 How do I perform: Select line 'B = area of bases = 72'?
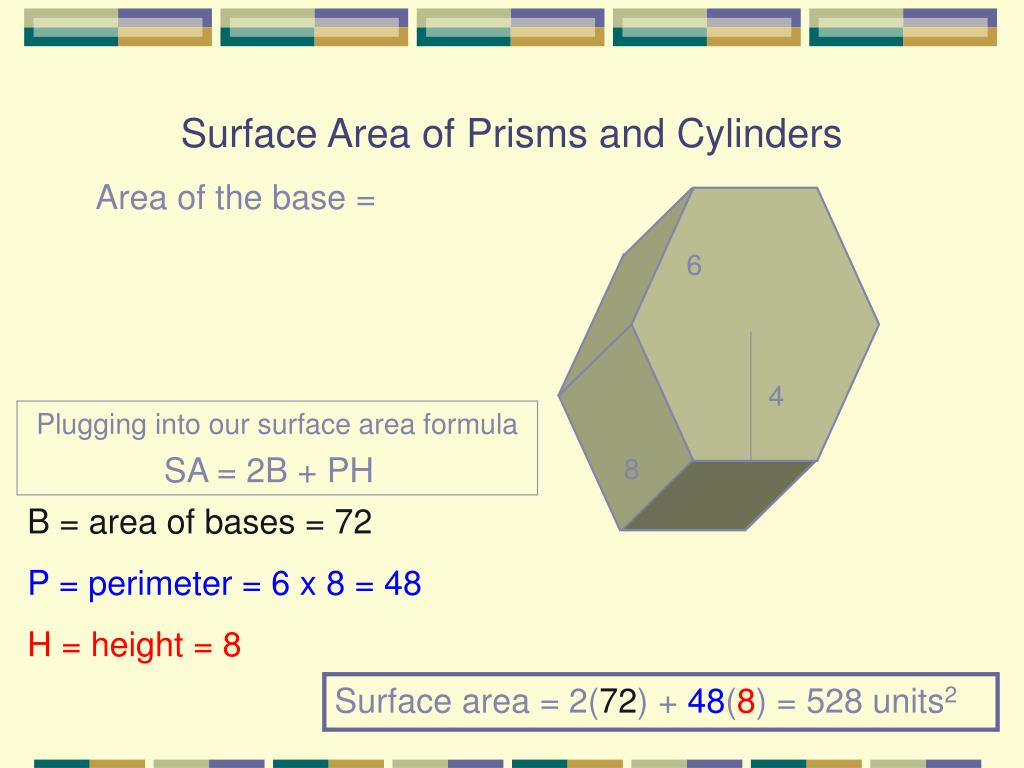tap(200, 522)
